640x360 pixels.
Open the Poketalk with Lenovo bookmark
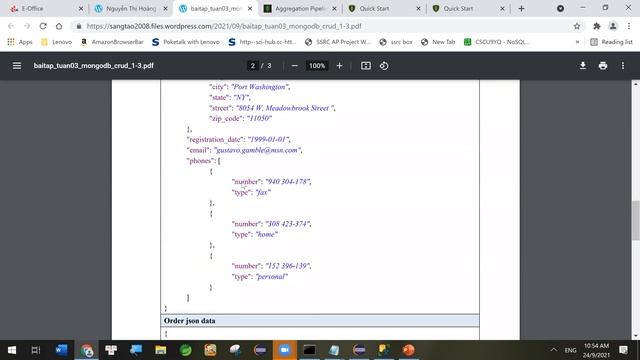click(185, 42)
